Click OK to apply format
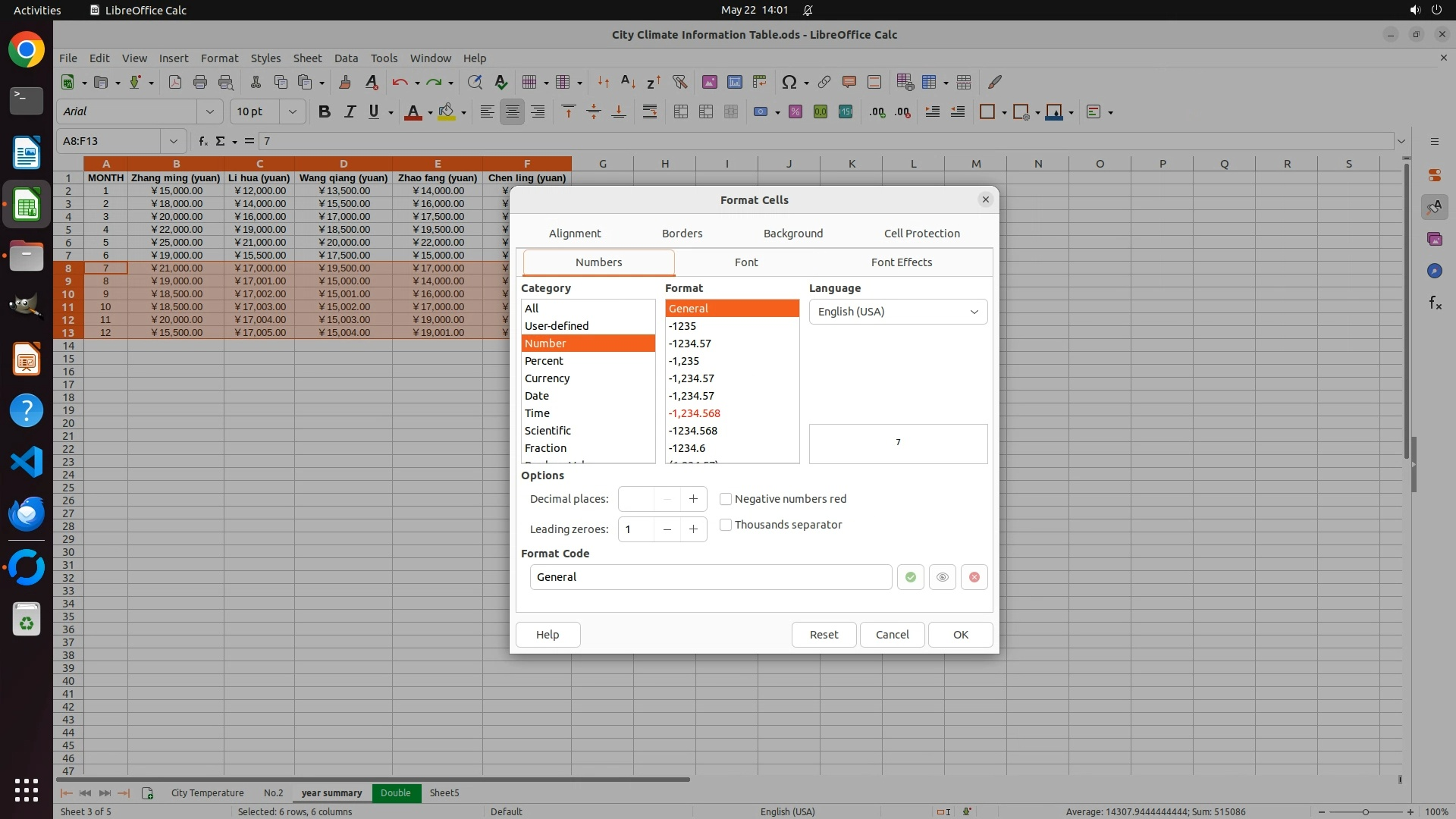 (960, 635)
